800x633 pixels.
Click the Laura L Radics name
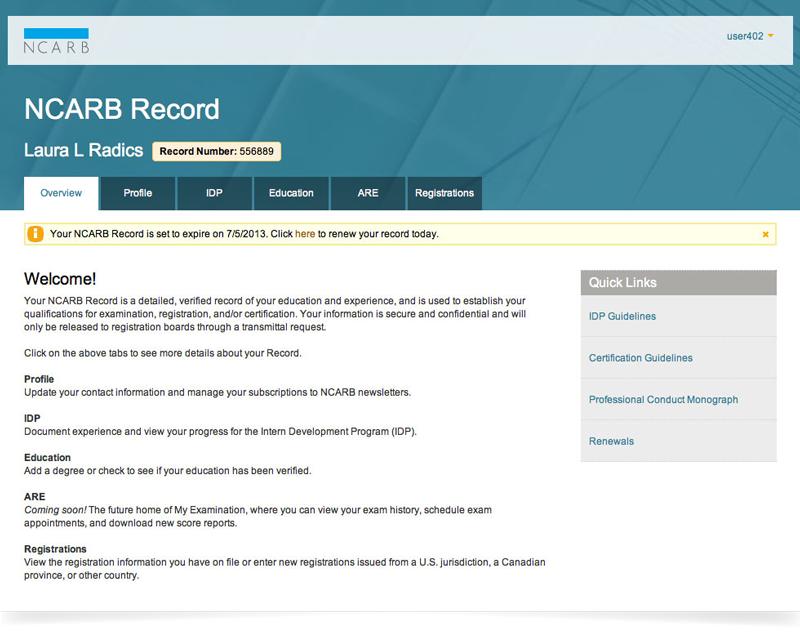(84, 150)
